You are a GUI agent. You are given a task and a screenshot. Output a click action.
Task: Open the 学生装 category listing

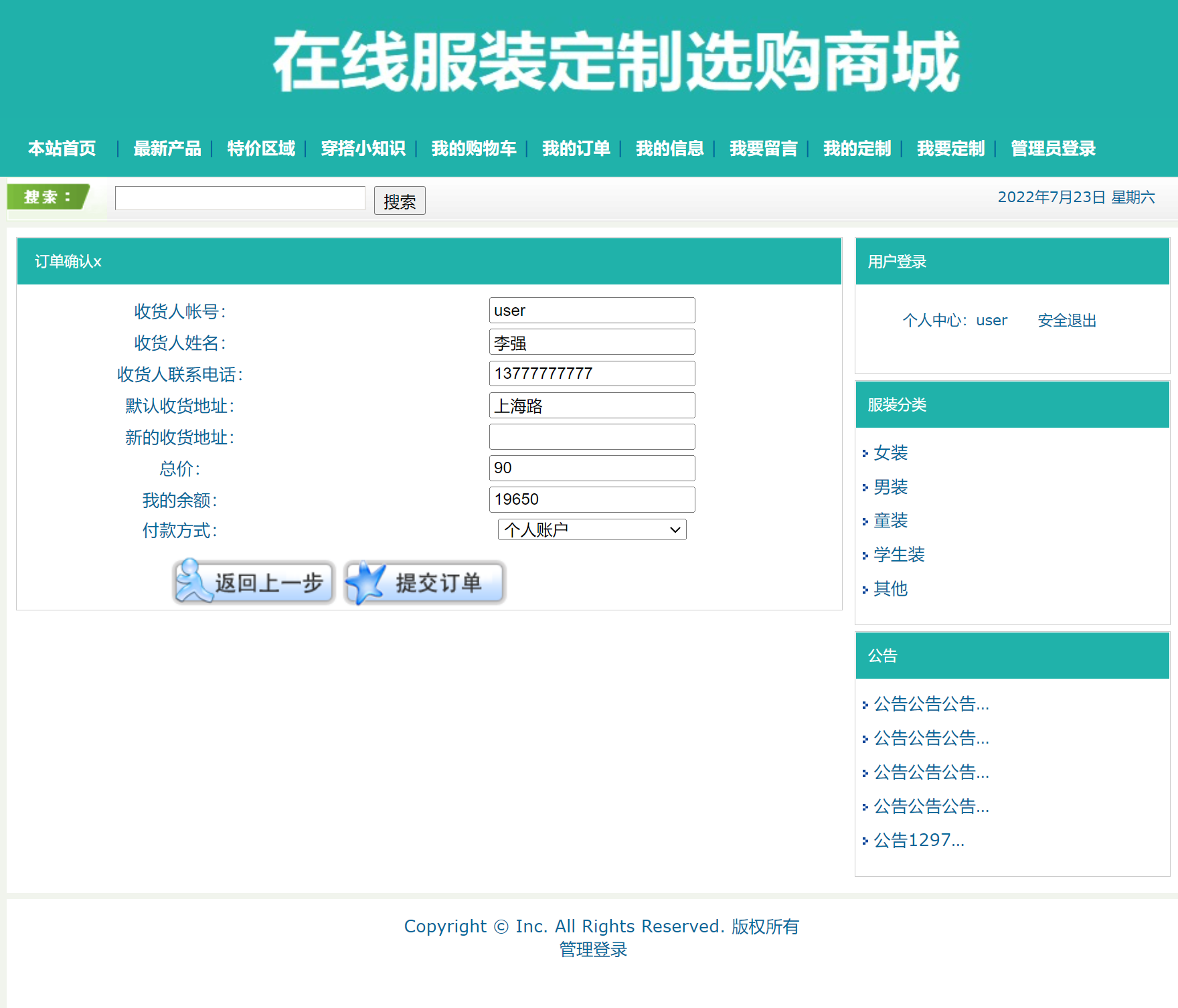tap(898, 555)
